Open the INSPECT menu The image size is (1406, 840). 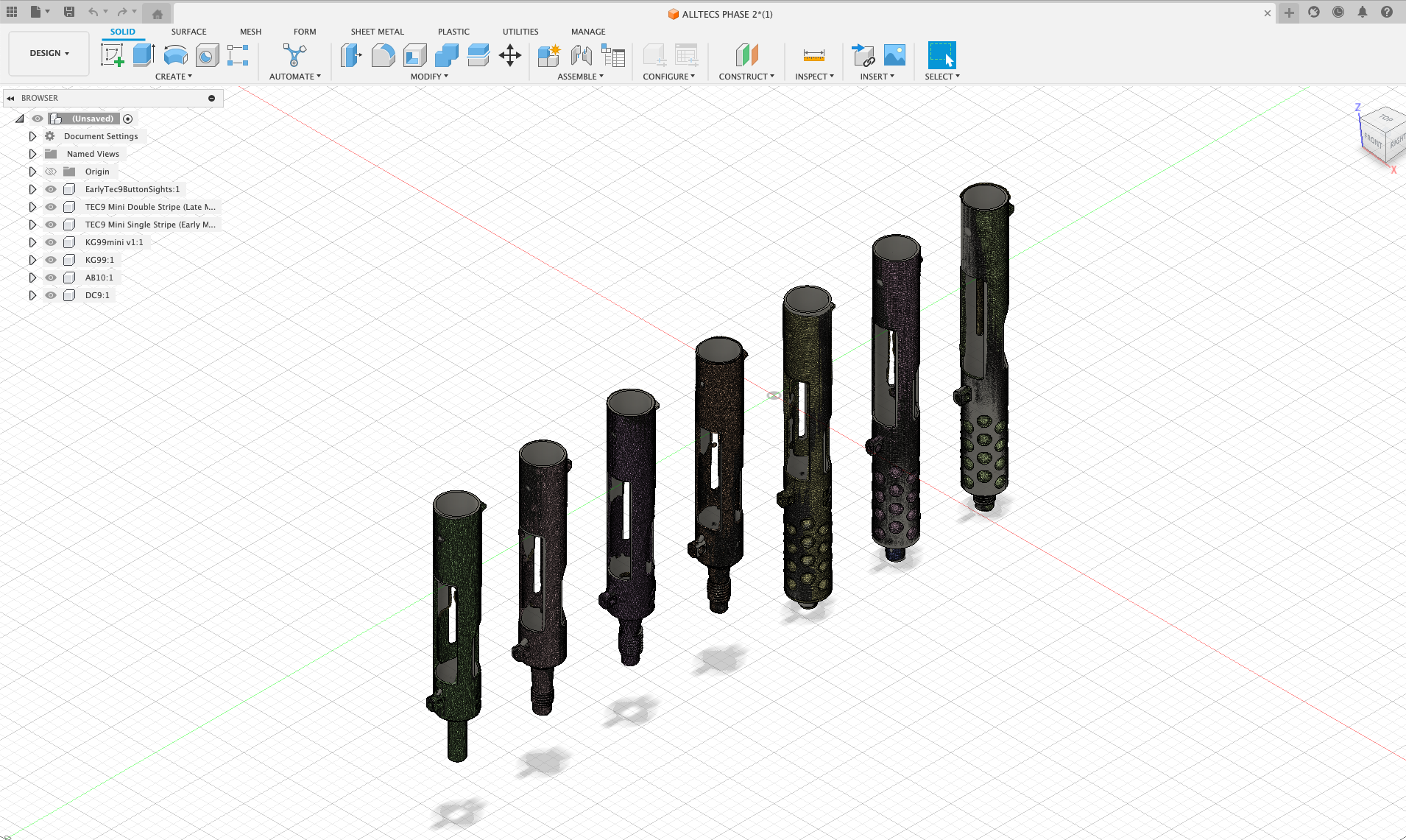pyautogui.click(x=815, y=77)
